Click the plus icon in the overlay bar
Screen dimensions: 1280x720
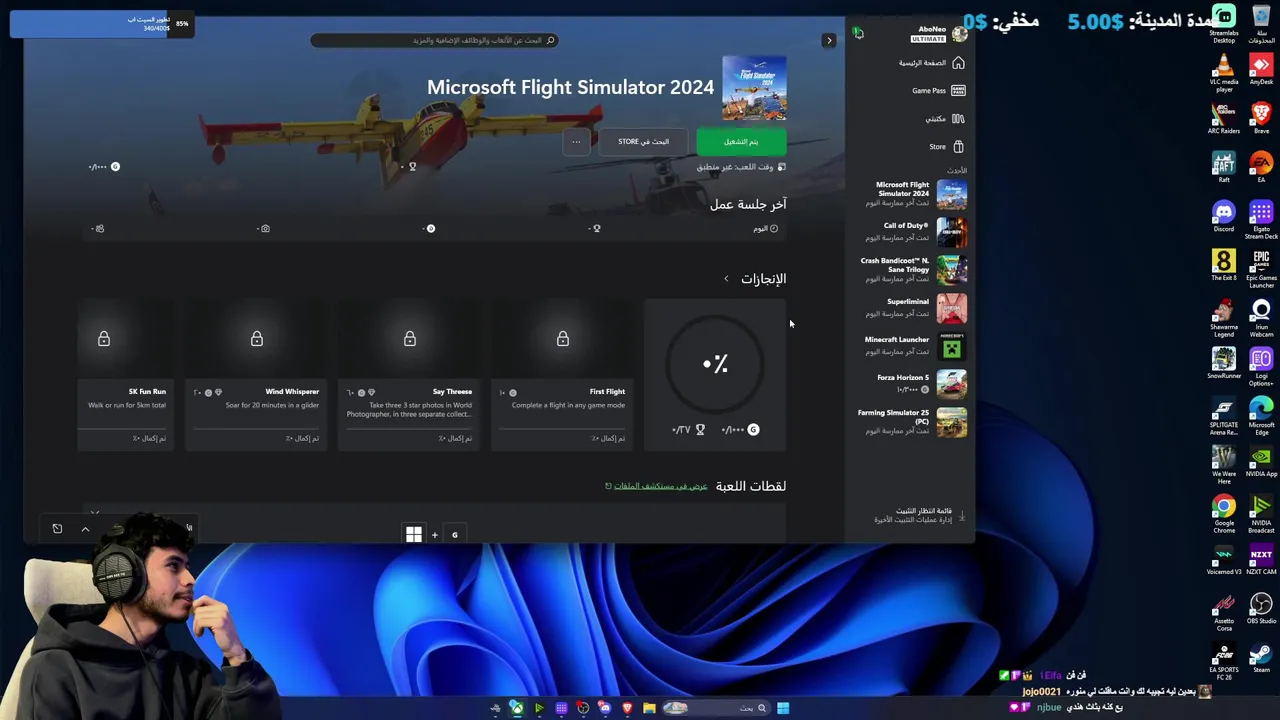(x=434, y=535)
